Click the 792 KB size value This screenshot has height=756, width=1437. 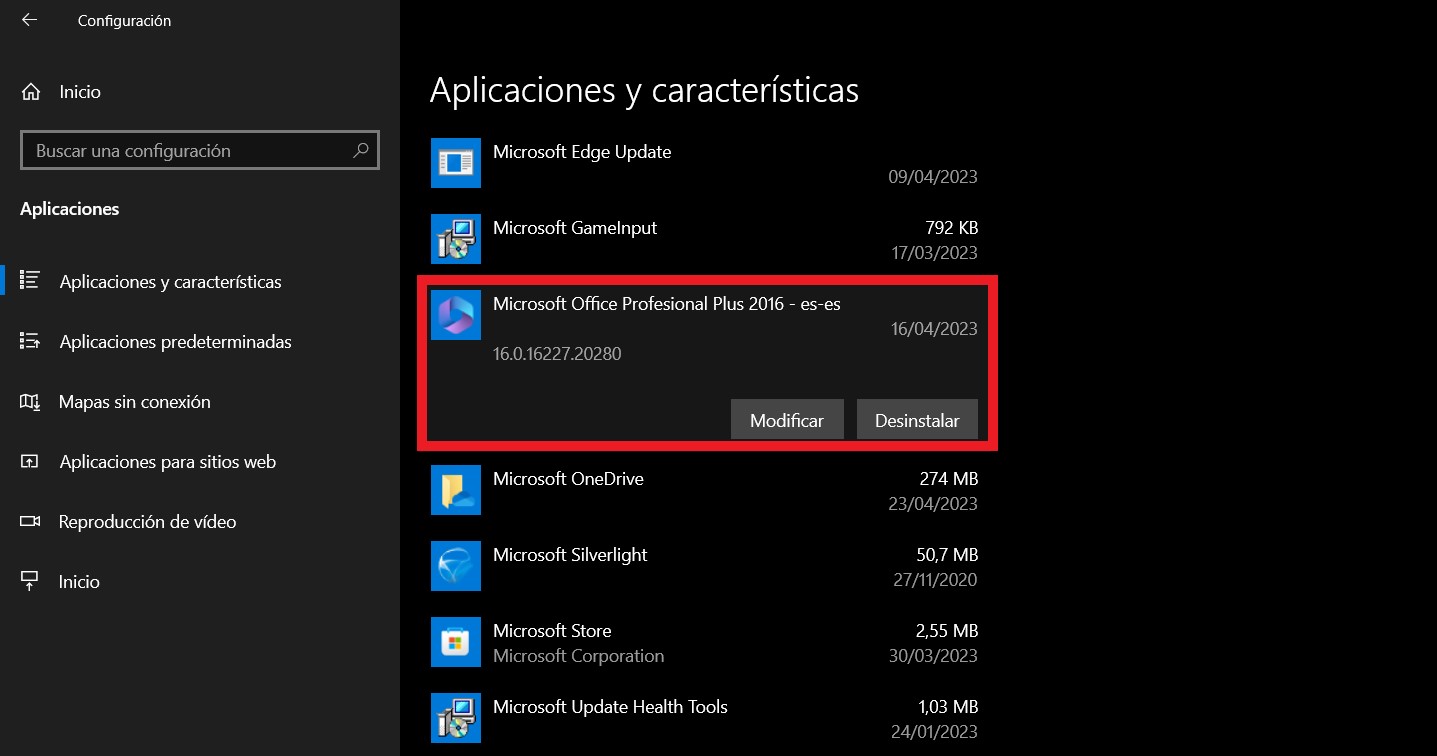[x=951, y=228]
